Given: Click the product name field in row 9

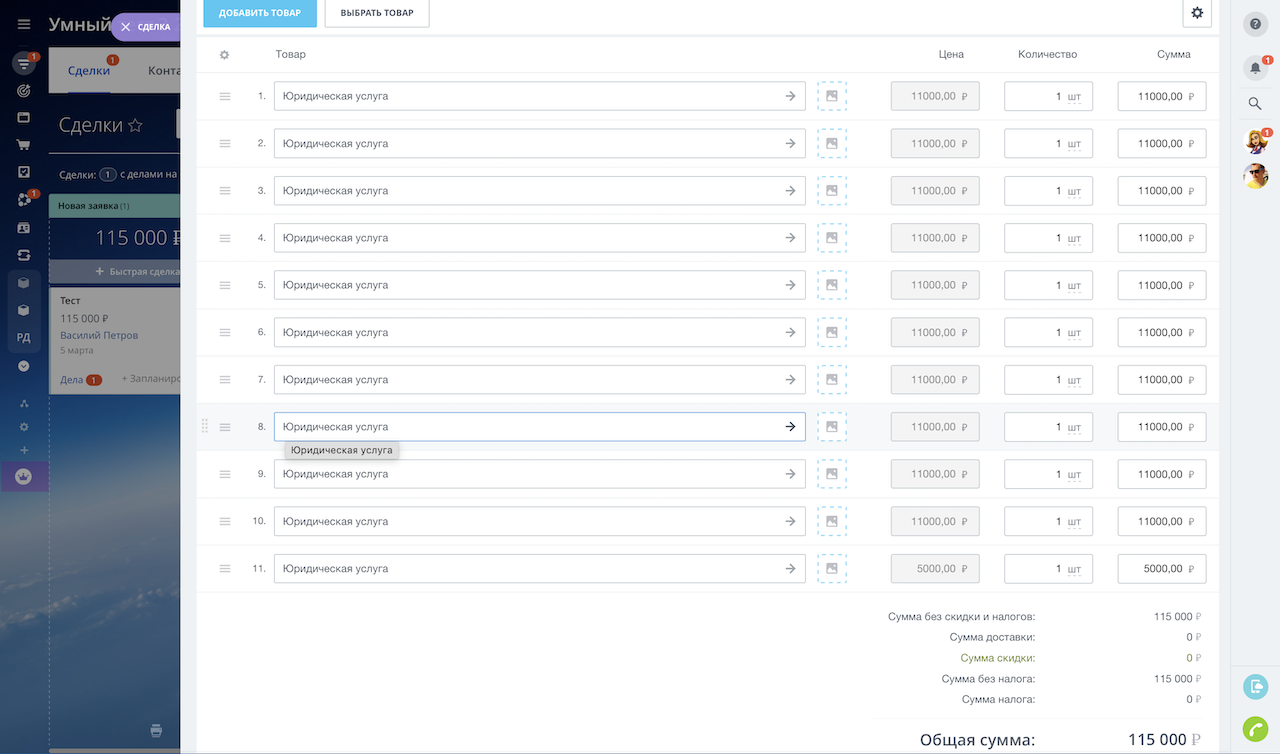Looking at the screenshot, I should (540, 474).
